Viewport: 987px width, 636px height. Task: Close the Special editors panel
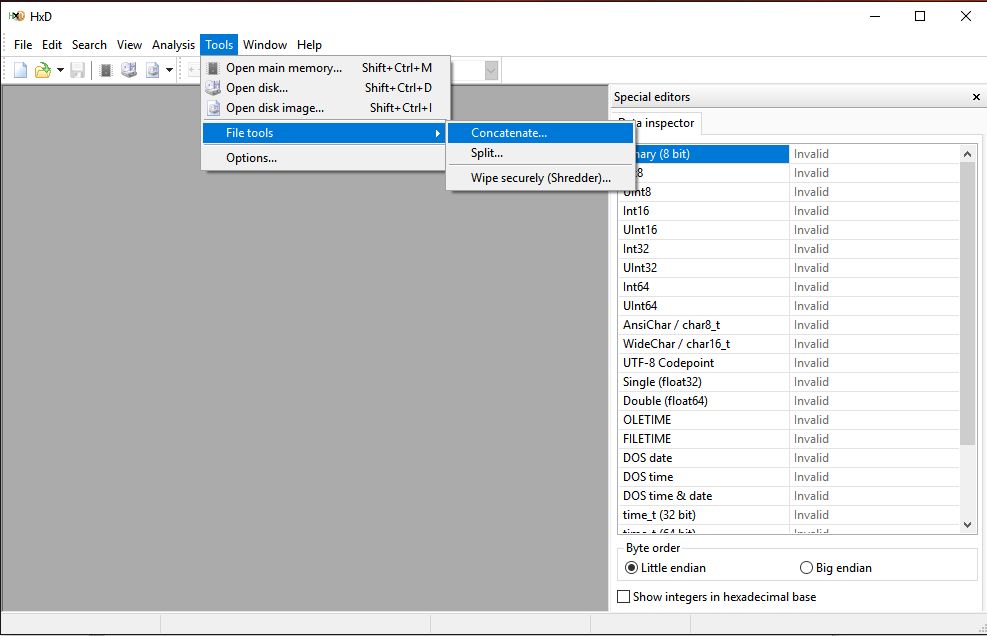[976, 97]
